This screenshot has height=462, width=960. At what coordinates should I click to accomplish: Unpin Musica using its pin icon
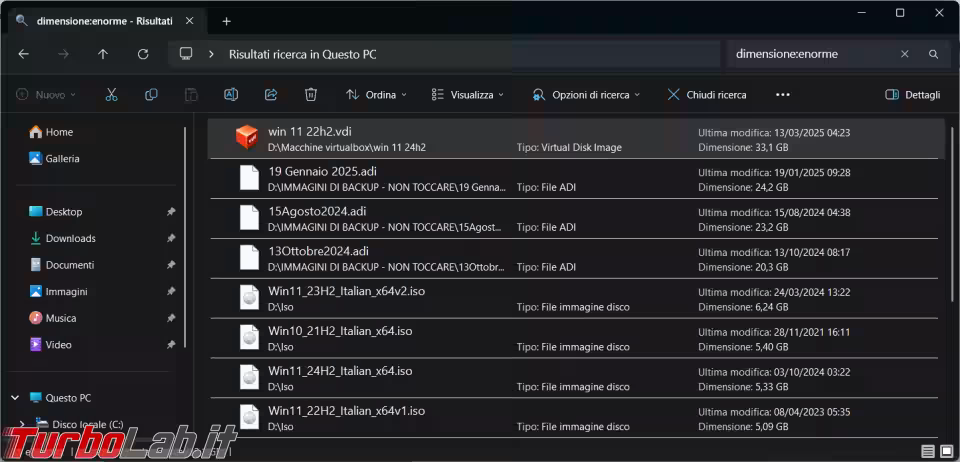tap(171, 318)
